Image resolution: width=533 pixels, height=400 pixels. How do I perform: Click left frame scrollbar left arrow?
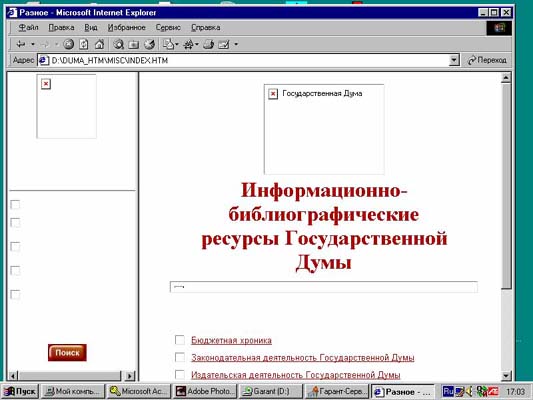(x=13, y=376)
